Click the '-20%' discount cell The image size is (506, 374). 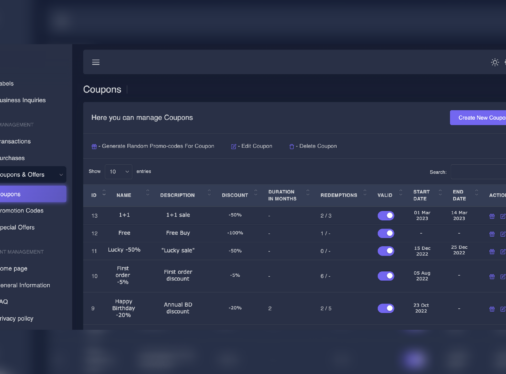235,308
